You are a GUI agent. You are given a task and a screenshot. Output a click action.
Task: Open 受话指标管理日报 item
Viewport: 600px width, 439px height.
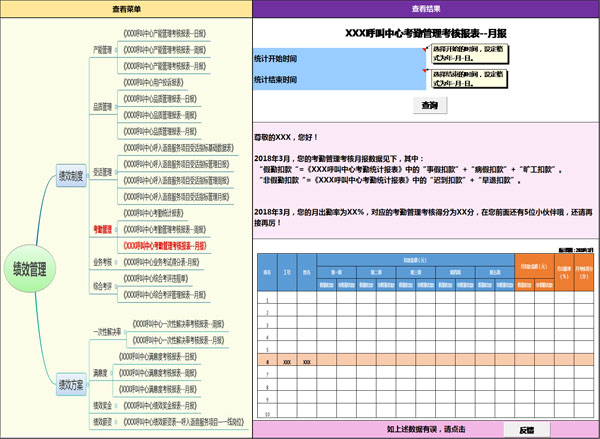coord(176,164)
